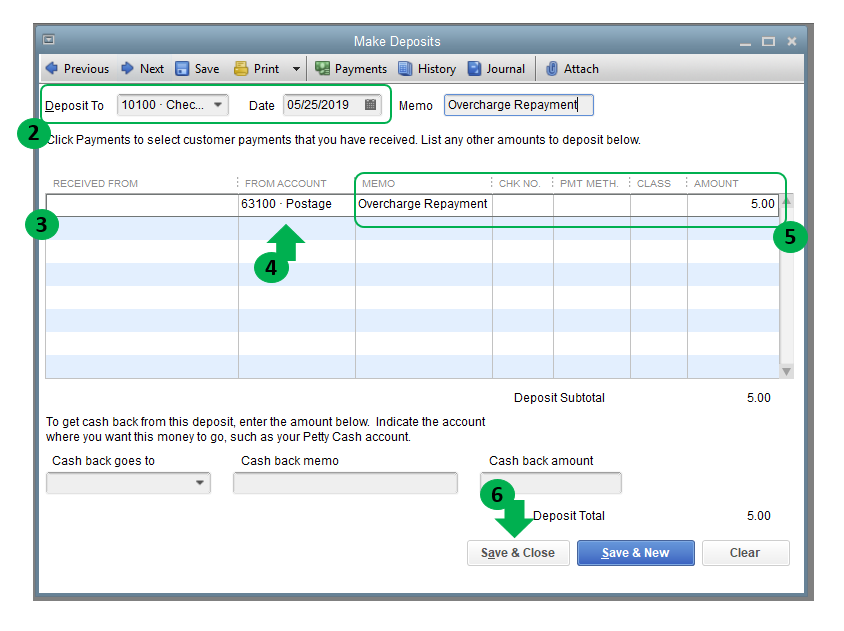
Task: Click the Previous toolbar label
Action: (x=86, y=69)
